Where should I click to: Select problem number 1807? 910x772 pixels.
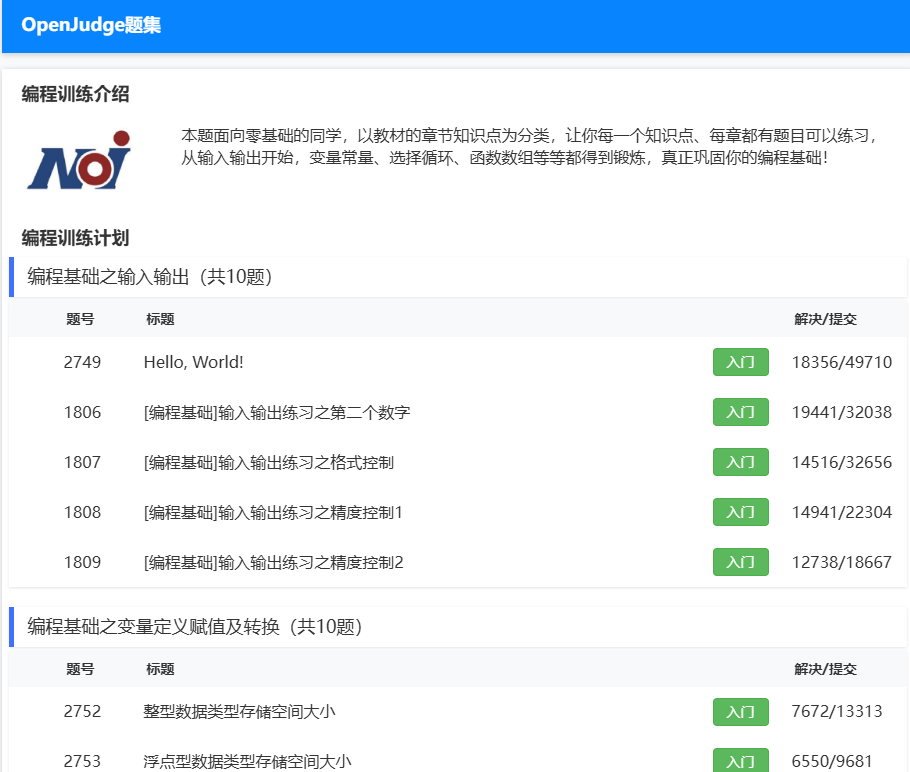click(82, 462)
